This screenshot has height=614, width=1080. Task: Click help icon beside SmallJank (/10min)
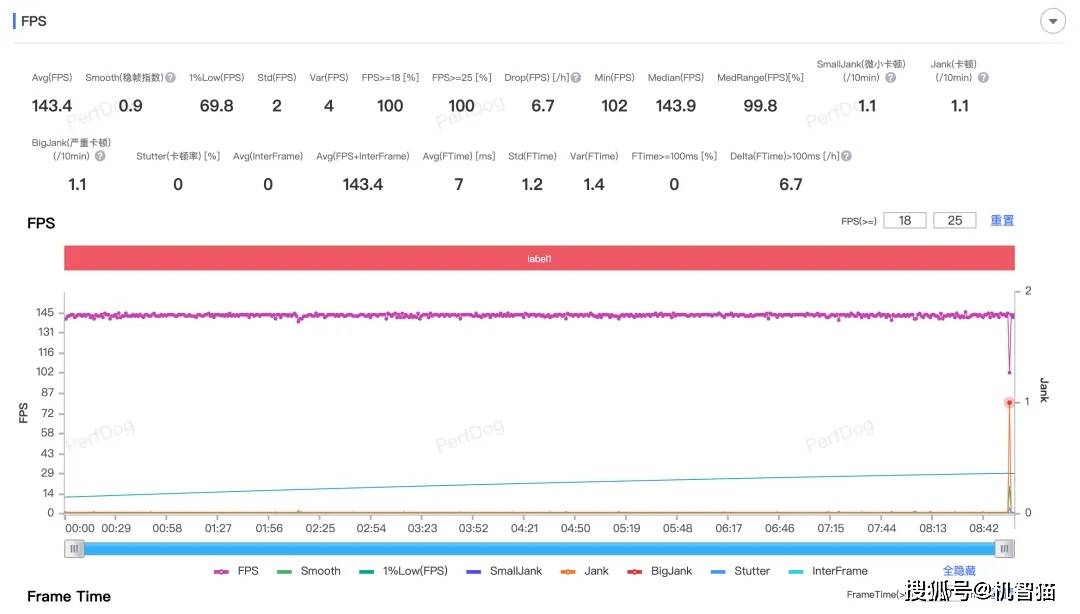[x=891, y=78]
